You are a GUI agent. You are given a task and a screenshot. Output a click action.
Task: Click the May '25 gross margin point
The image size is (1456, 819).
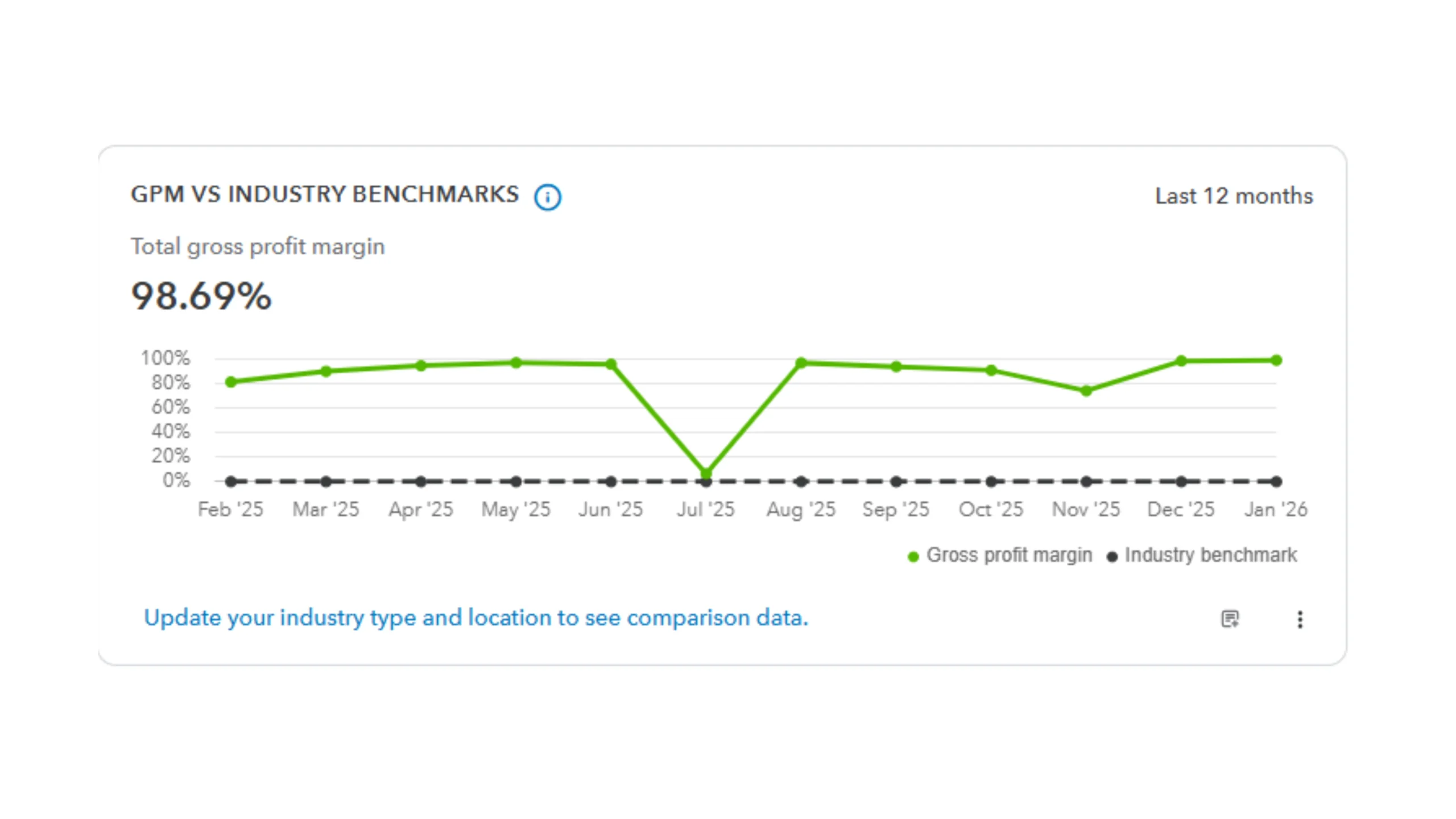[x=516, y=363]
